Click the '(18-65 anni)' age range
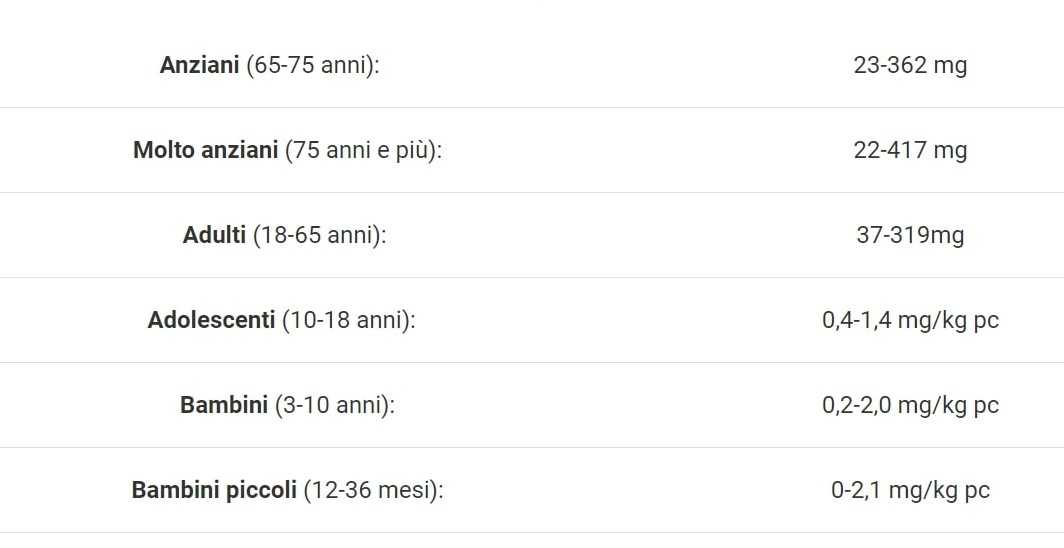Image resolution: width=1064 pixels, height=548 pixels. 319,236
